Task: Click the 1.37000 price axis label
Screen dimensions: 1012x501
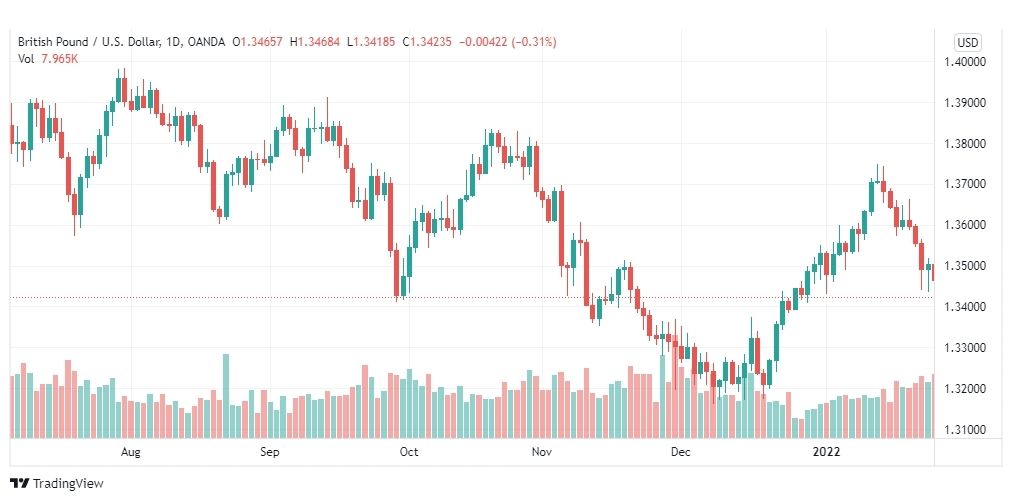Action: click(x=967, y=185)
